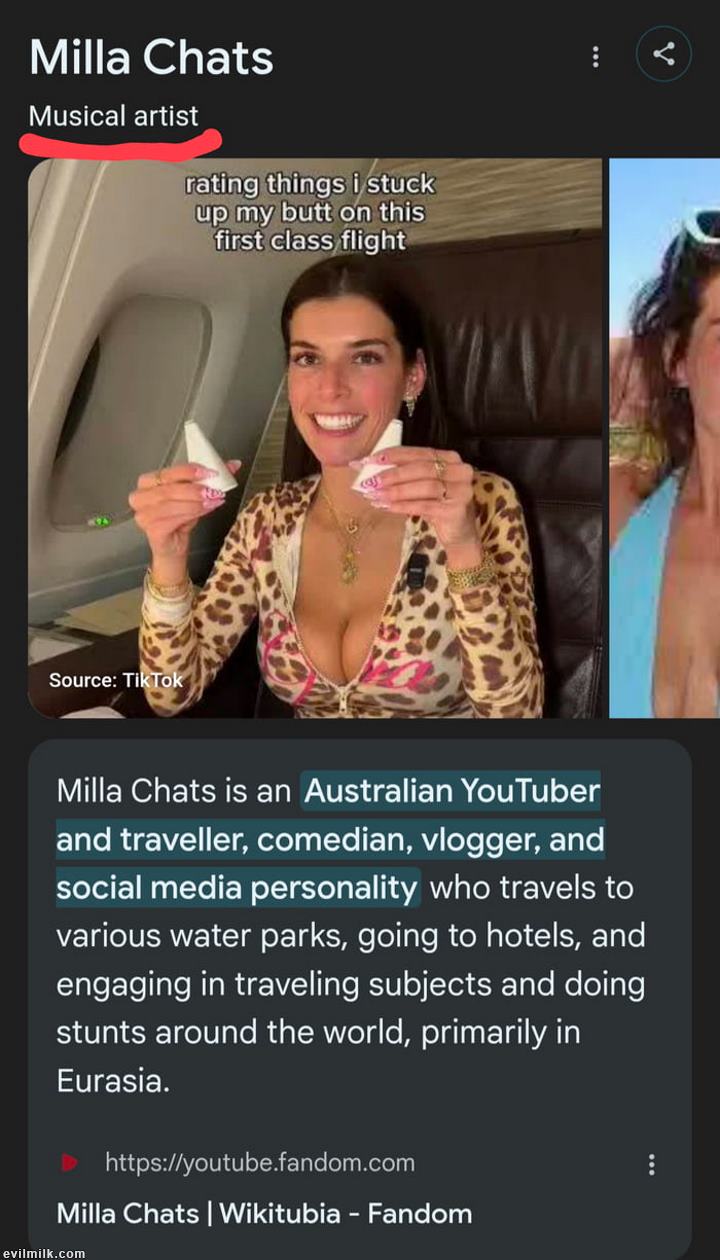Click the red Fandom favicon icon

tap(69, 1163)
